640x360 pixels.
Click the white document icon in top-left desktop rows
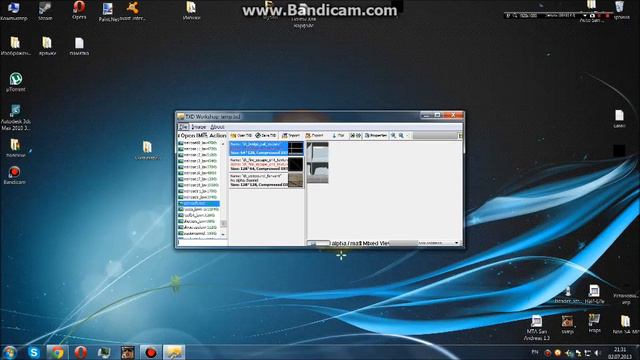click(x=79, y=46)
